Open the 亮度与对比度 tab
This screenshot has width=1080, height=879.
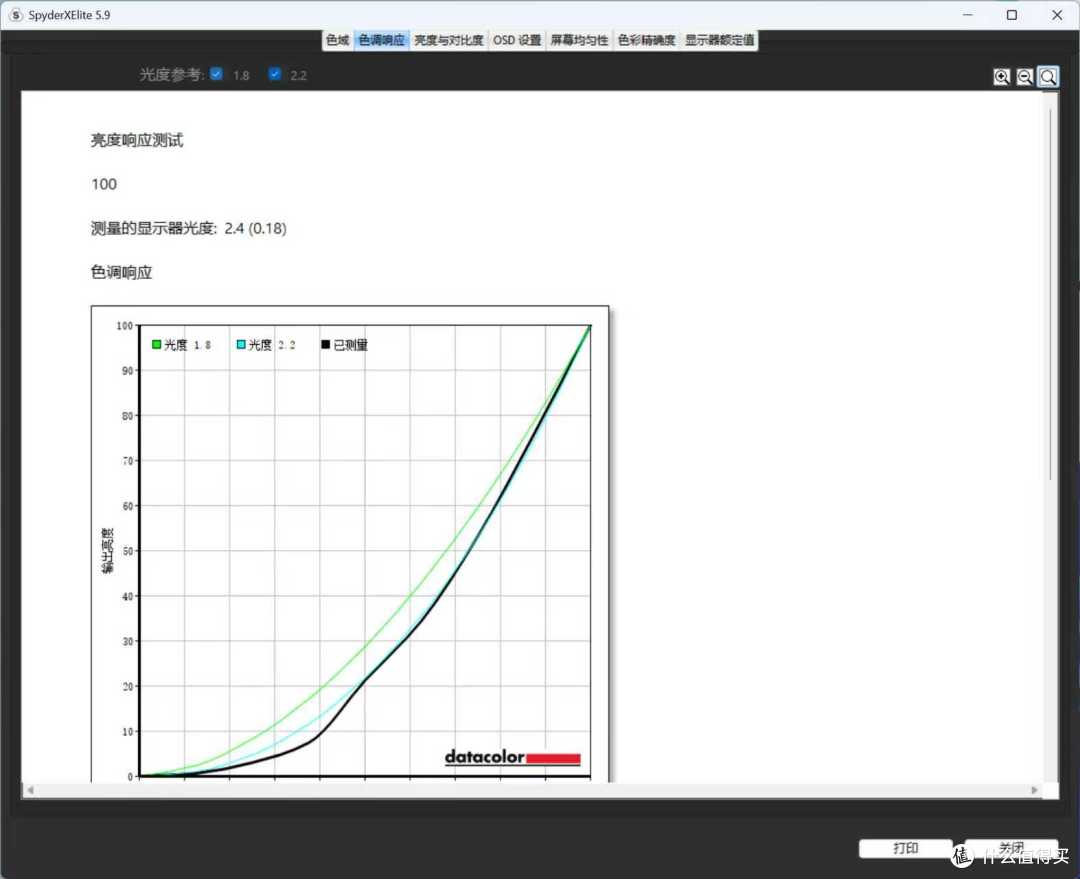(x=448, y=40)
